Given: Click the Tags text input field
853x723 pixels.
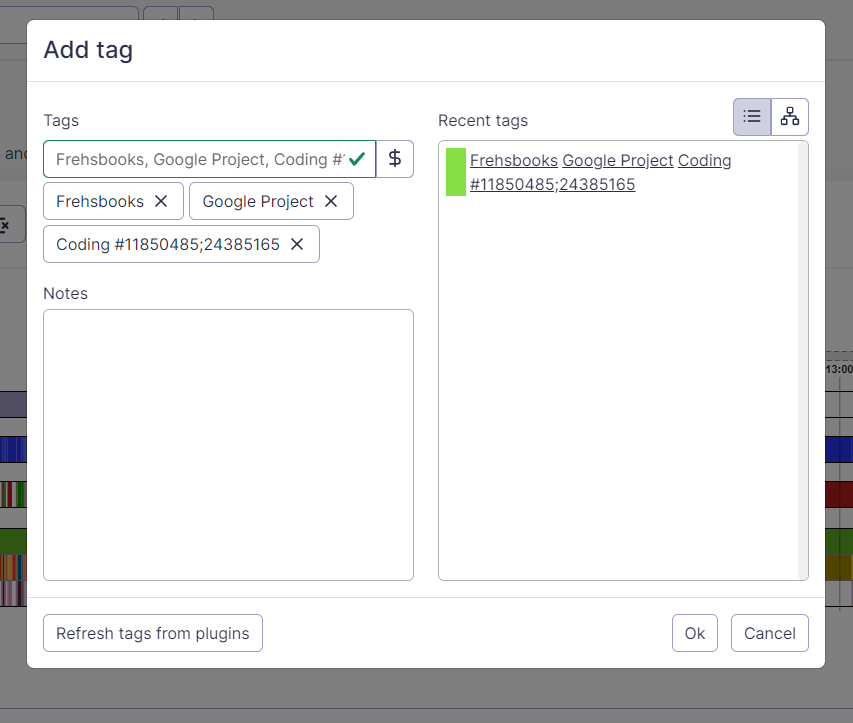Looking at the screenshot, I should [198, 159].
